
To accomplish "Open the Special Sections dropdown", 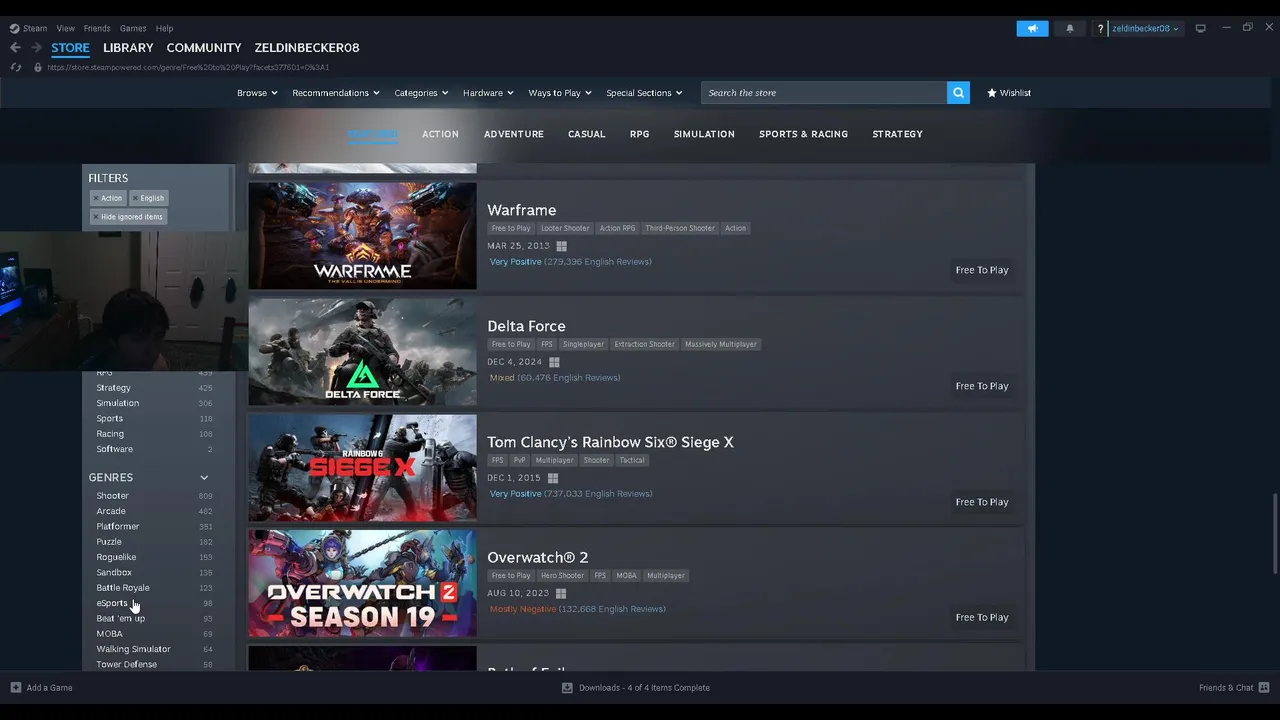I will coord(644,93).
